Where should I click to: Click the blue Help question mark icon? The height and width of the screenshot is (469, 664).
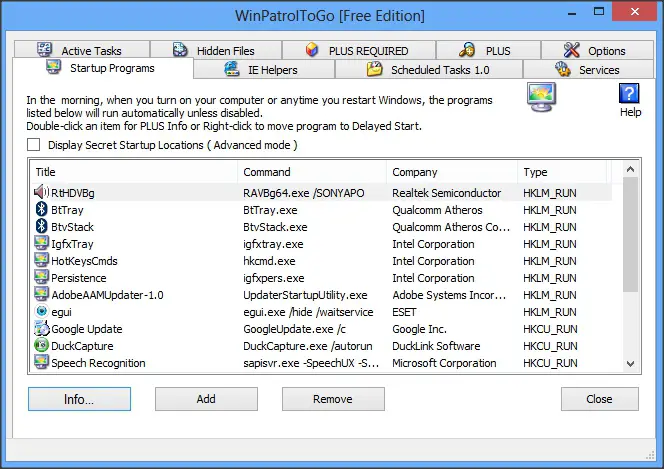(x=629, y=93)
